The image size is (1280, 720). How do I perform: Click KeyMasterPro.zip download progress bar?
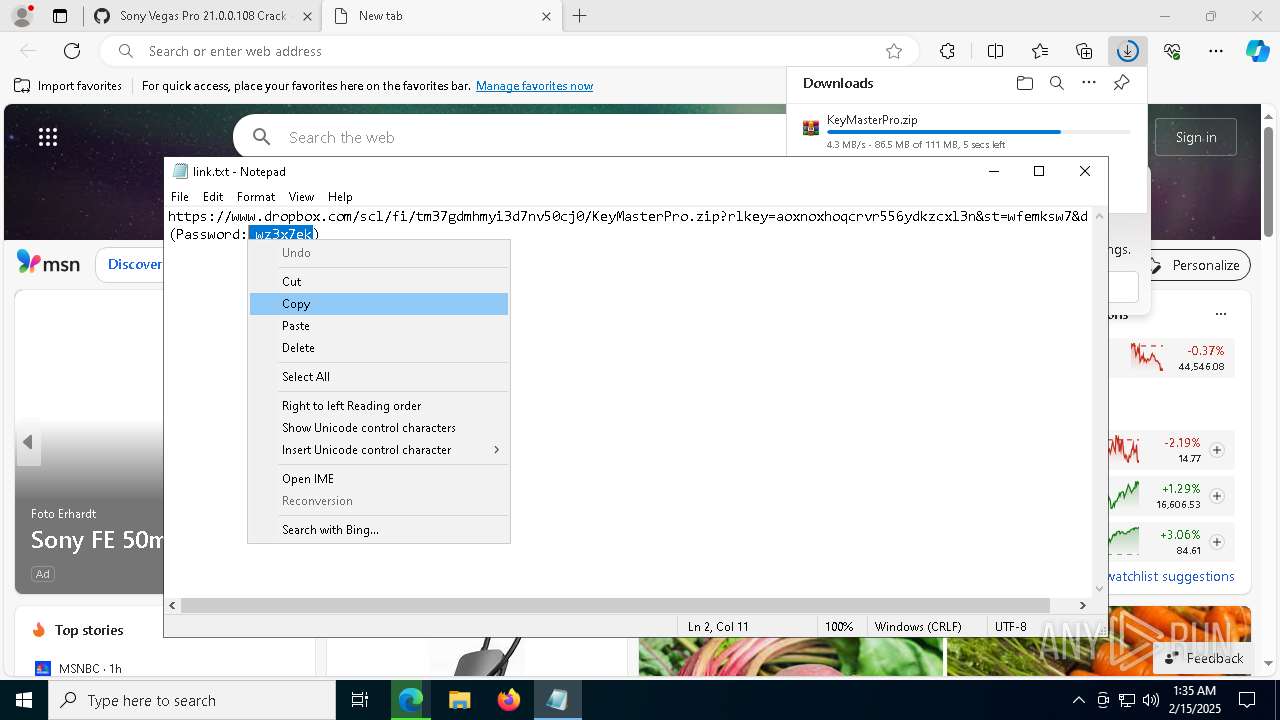click(978, 132)
